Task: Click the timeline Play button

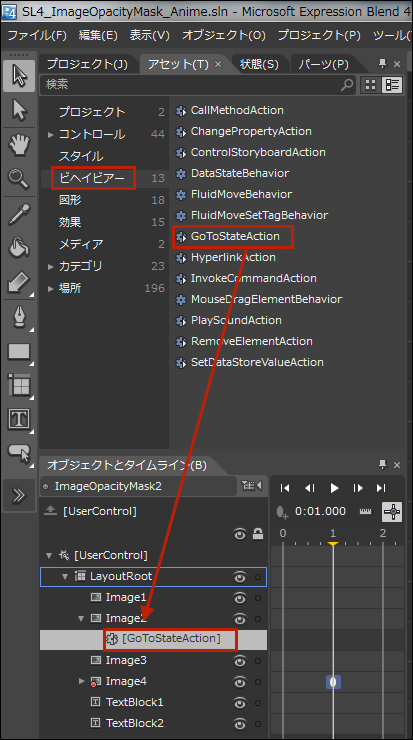Action: [334, 488]
